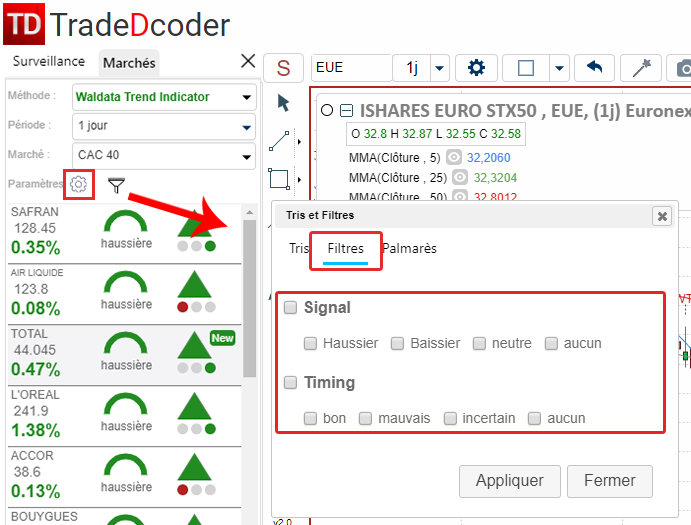Click the market list scrollbar thumb

coord(249,298)
